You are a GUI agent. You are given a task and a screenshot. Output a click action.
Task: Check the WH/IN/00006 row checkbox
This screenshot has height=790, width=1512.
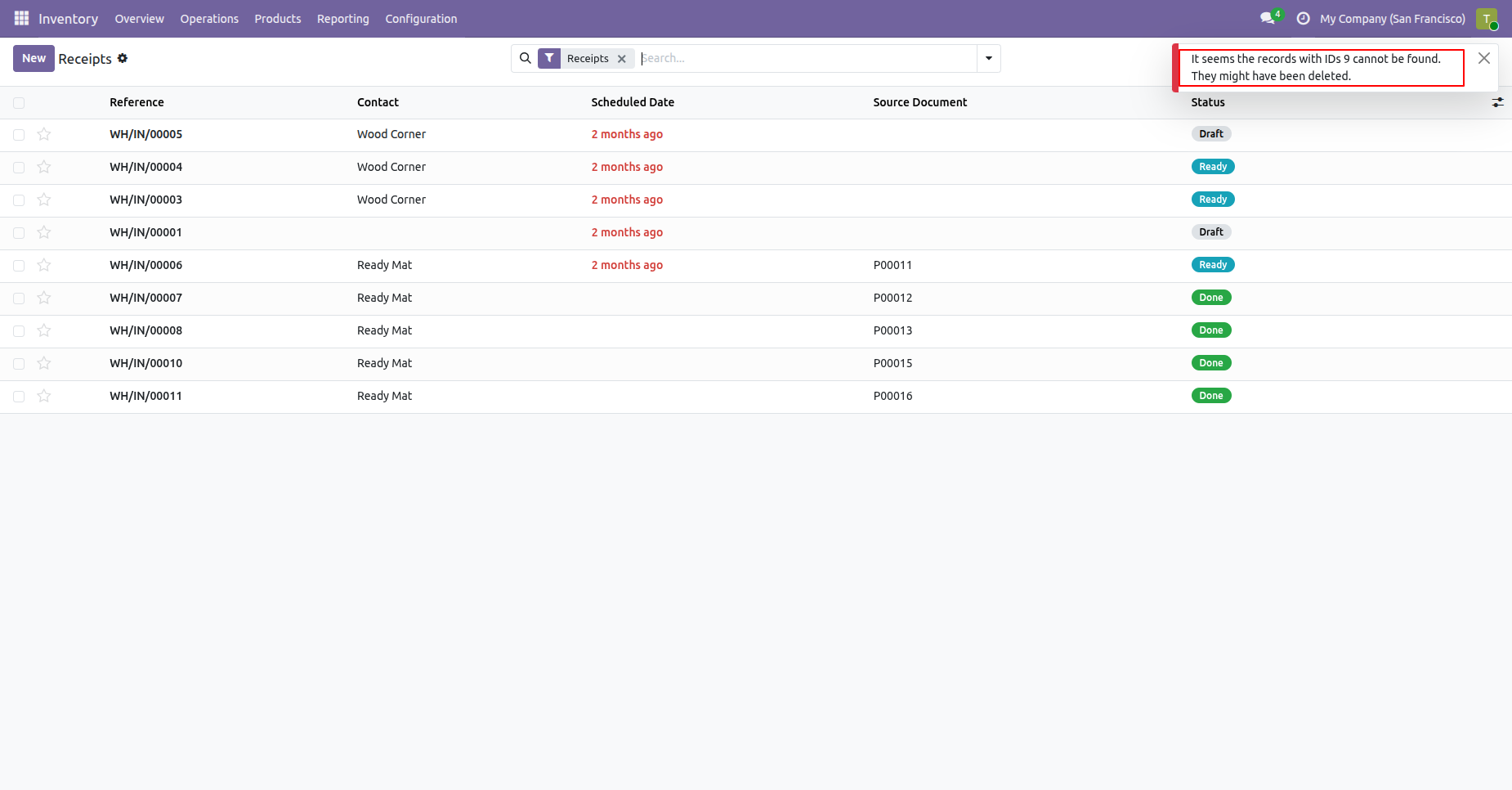pyautogui.click(x=19, y=266)
